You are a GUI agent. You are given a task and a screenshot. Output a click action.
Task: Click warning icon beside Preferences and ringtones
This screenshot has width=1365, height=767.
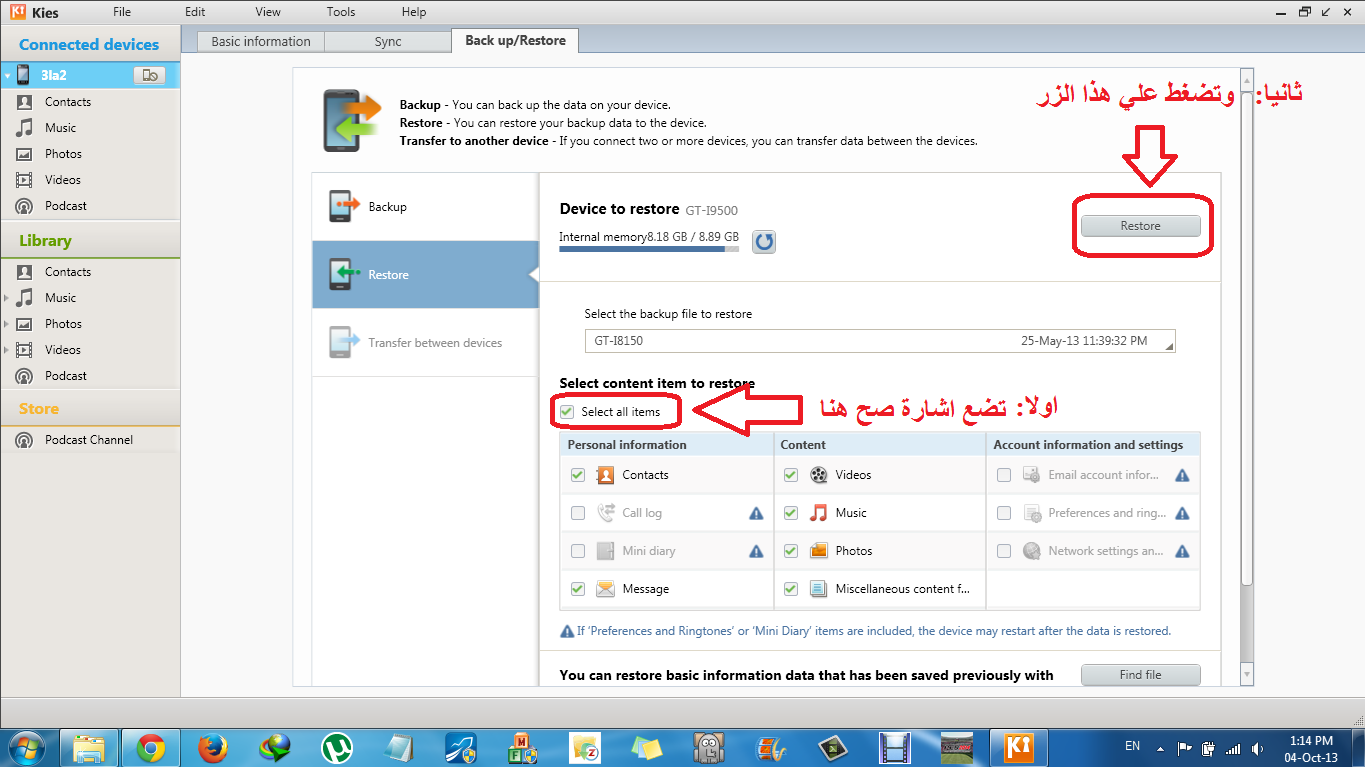(x=1182, y=513)
